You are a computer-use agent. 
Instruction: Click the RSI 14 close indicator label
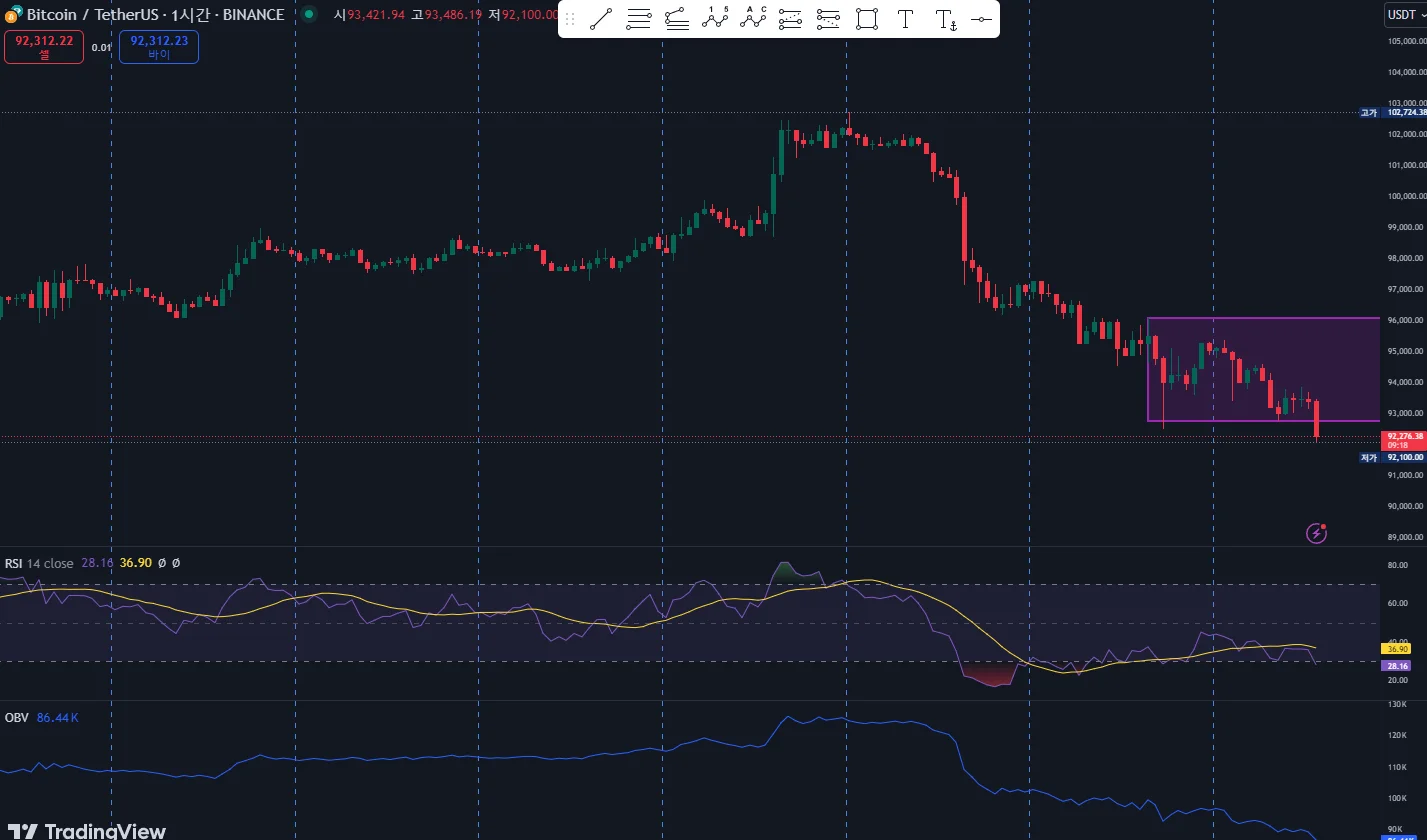39,564
